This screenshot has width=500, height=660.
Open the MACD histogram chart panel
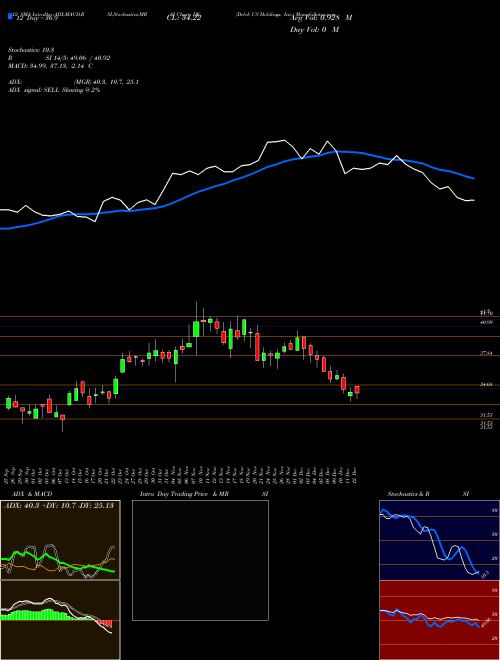click(x=60, y=620)
